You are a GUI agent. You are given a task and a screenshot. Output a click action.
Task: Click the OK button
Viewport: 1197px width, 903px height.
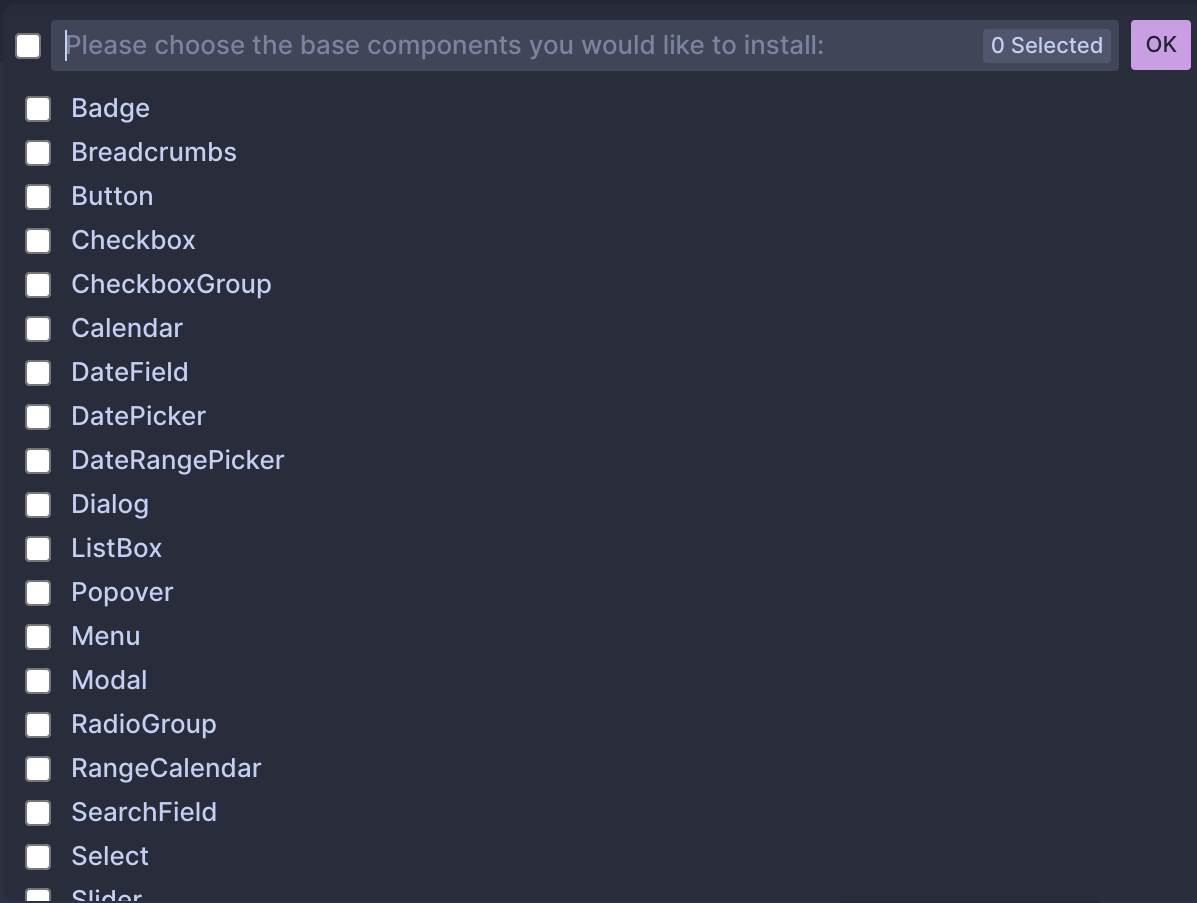pyautogui.click(x=1160, y=45)
